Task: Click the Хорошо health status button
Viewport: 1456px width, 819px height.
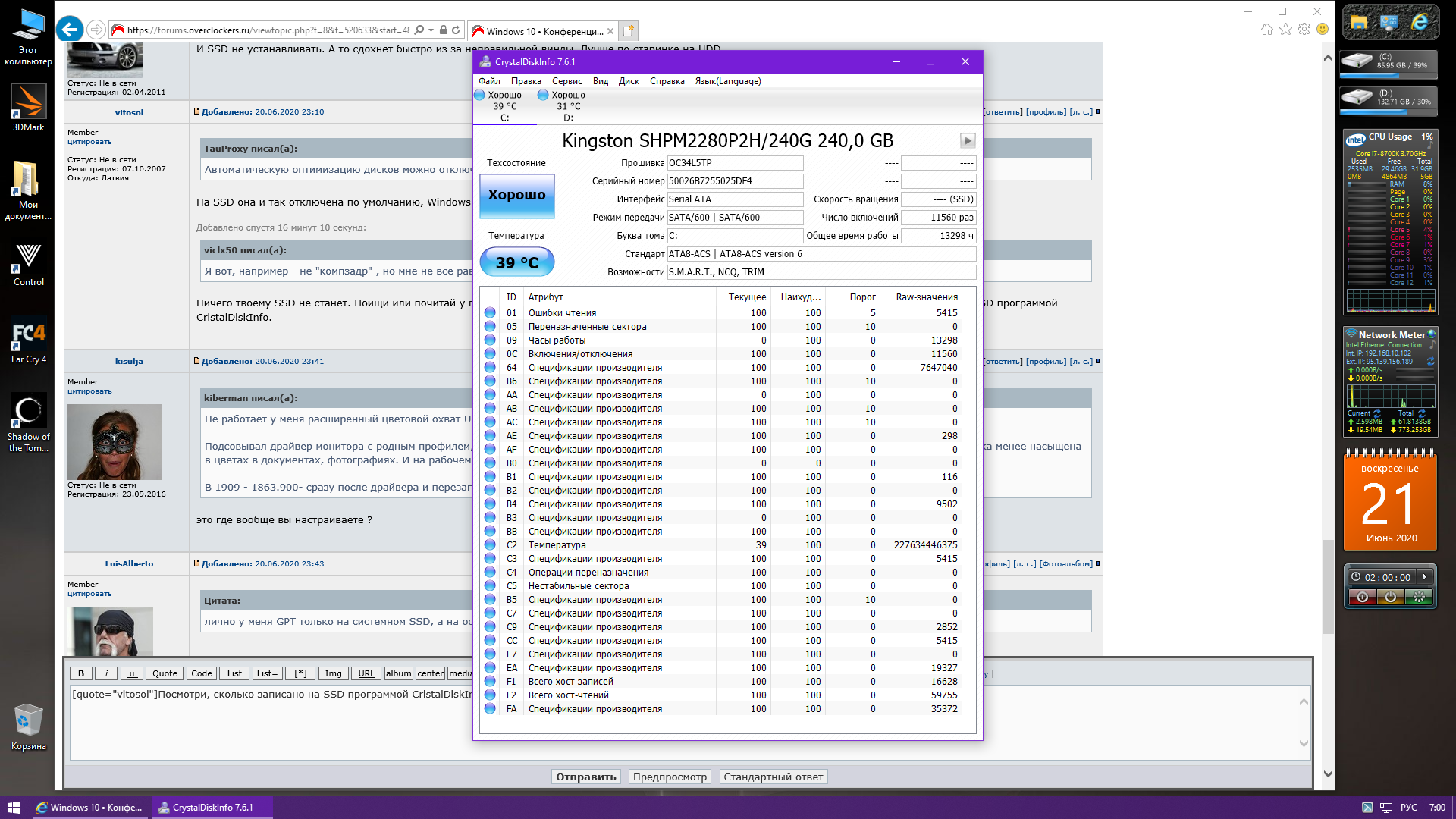Action: click(516, 195)
